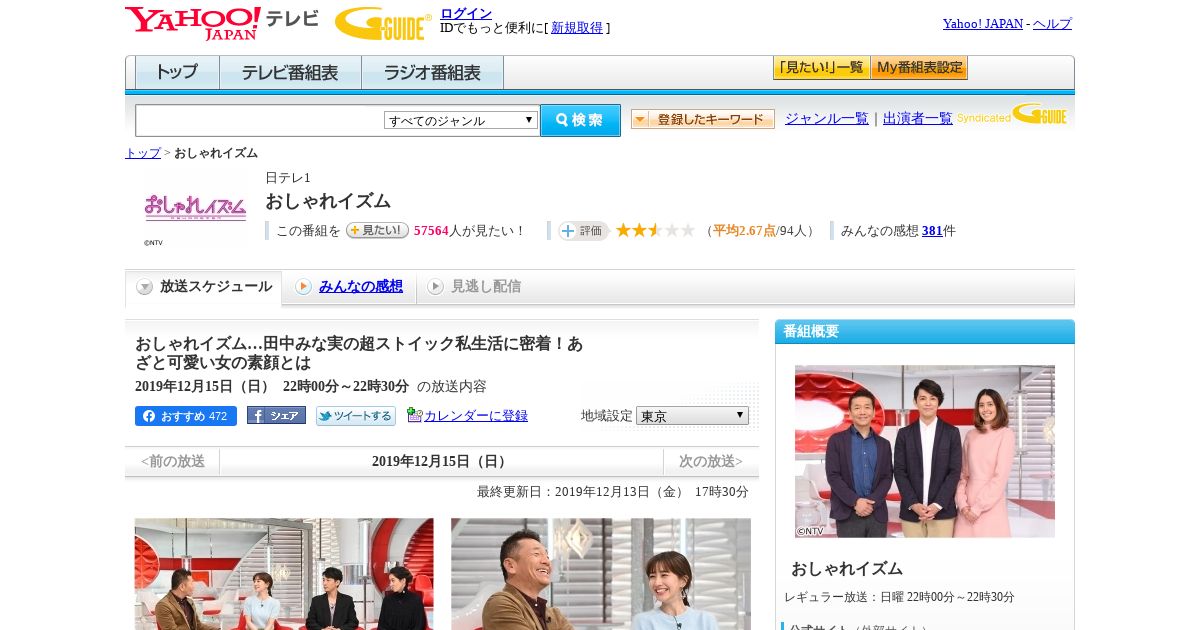Click the ジャンル一覧 link

click(x=827, y=119)
